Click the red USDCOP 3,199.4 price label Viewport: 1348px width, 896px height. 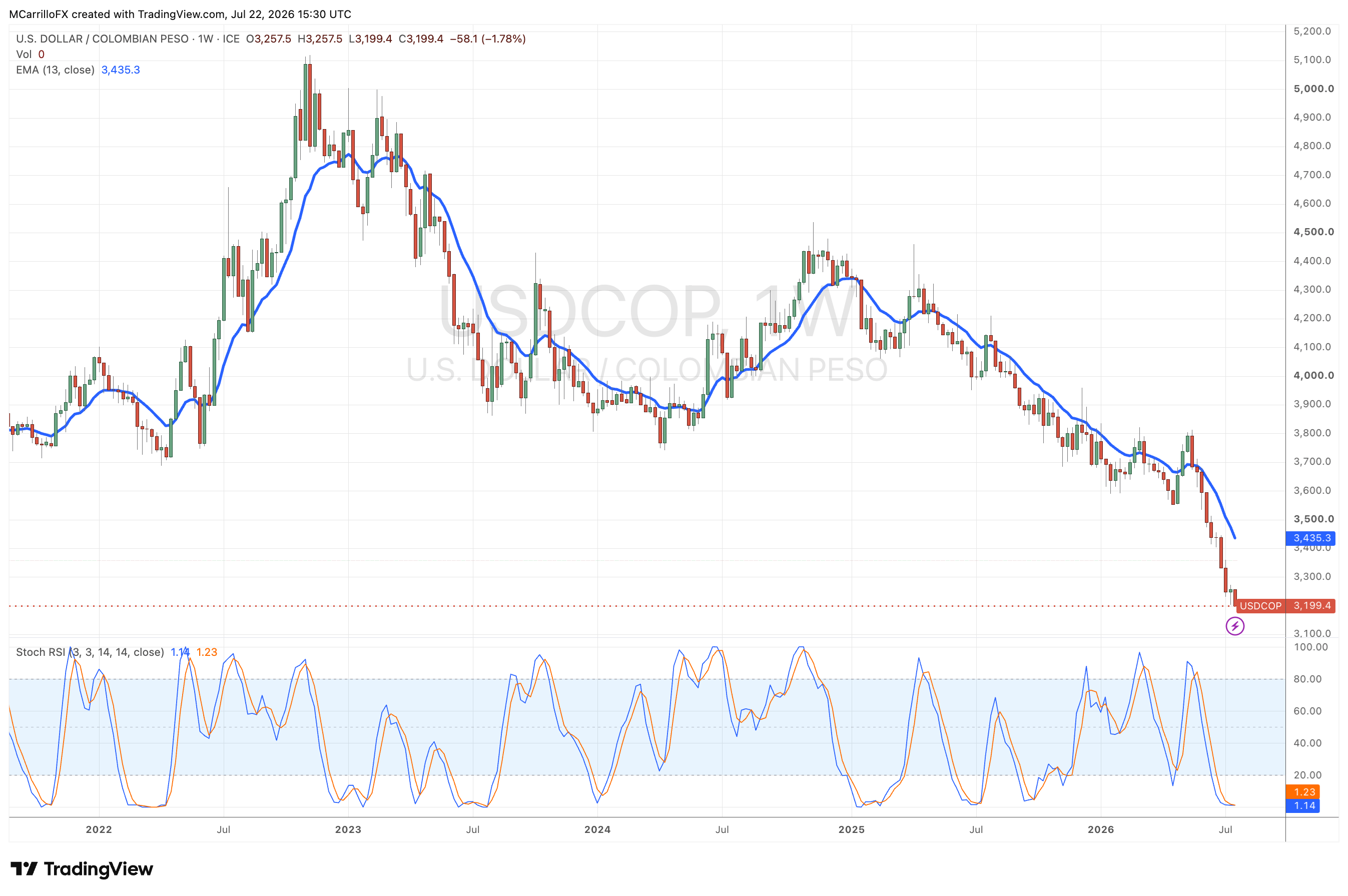coord(1285,606)
